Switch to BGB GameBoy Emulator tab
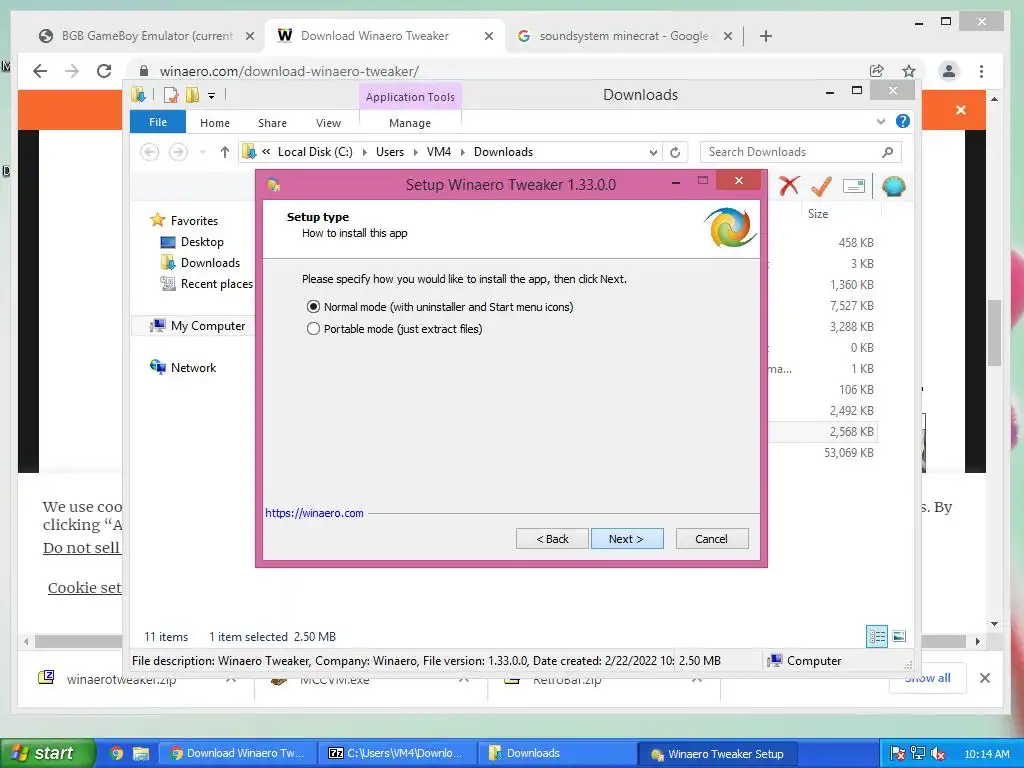This screenshot has width=1024, height=768. 146,36
